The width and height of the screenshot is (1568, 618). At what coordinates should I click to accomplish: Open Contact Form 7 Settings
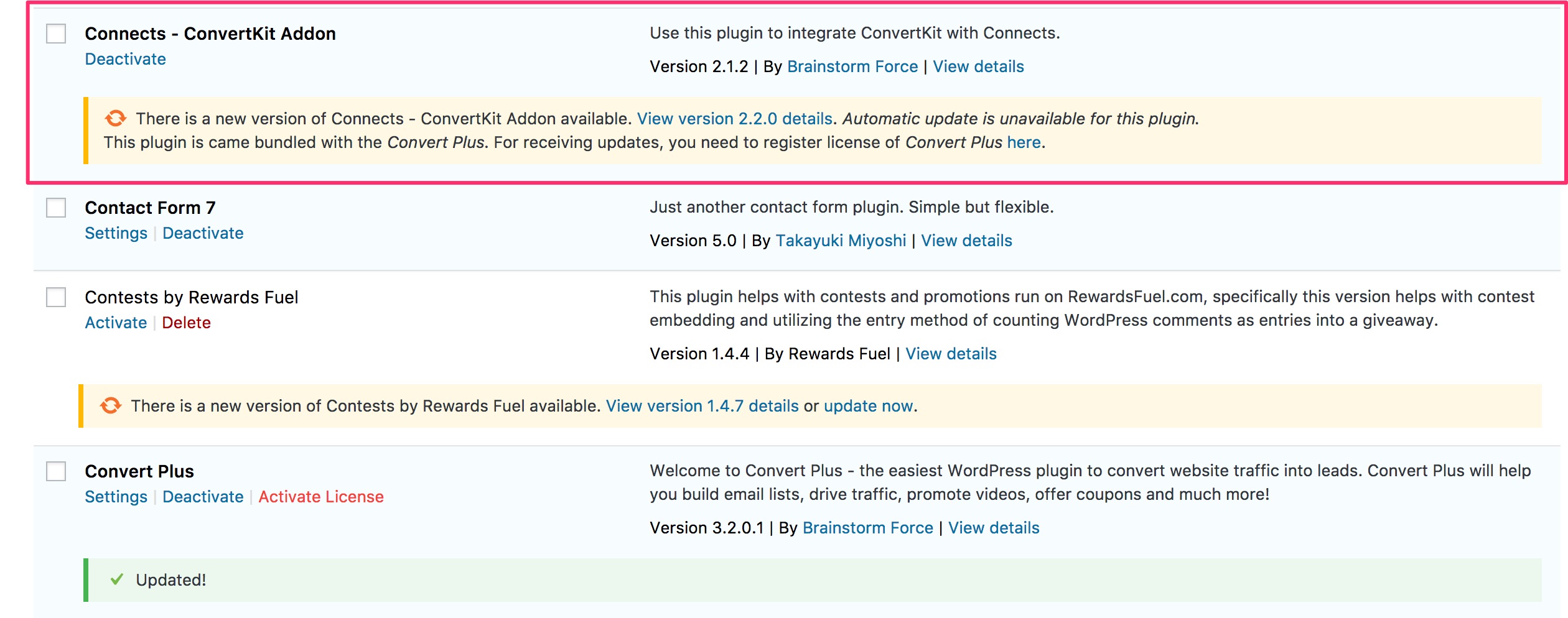coord(116,233)
